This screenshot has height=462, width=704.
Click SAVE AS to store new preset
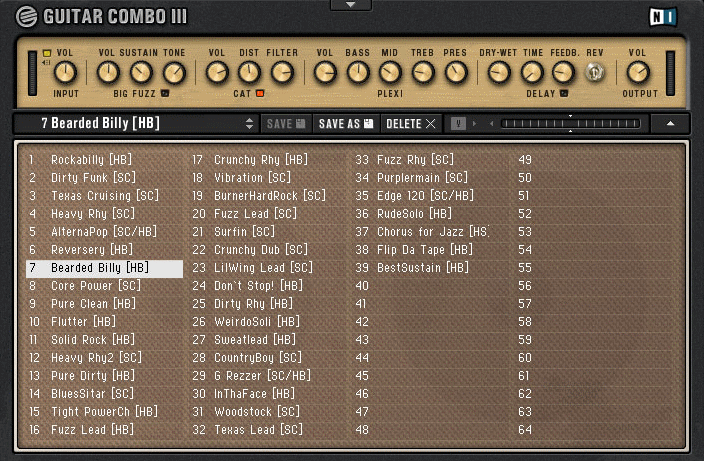click(346, 123)
